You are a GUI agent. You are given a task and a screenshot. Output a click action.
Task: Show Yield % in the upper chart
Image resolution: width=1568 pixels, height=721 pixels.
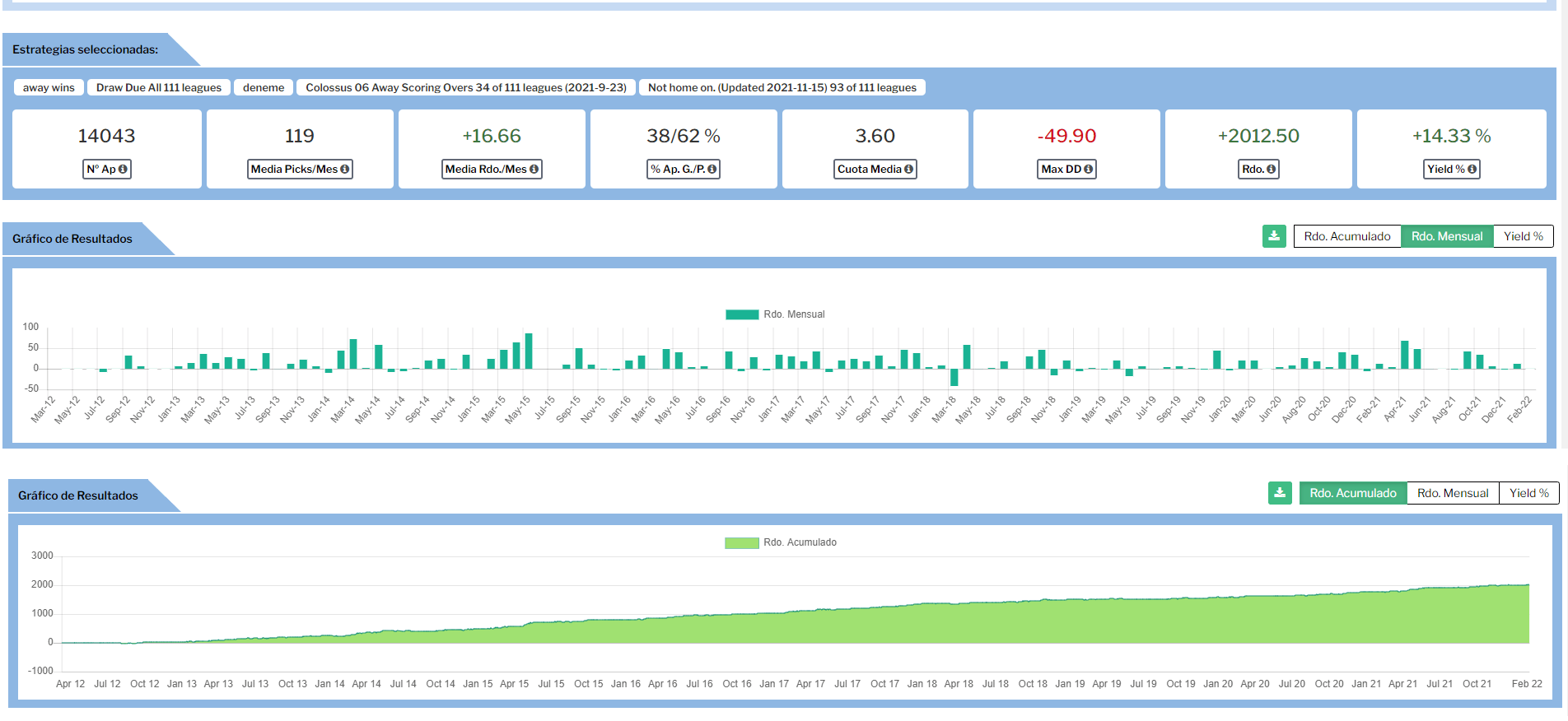coord(1523,236)
